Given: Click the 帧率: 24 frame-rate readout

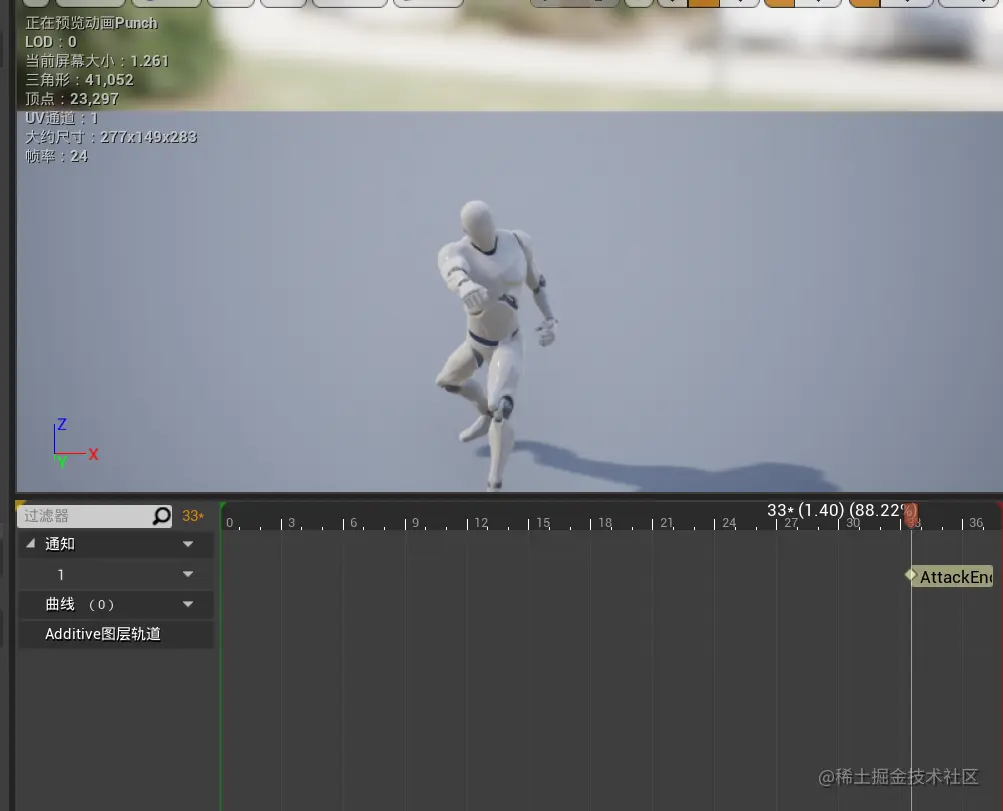Looking at the screenshot, I should click(56, 156).
